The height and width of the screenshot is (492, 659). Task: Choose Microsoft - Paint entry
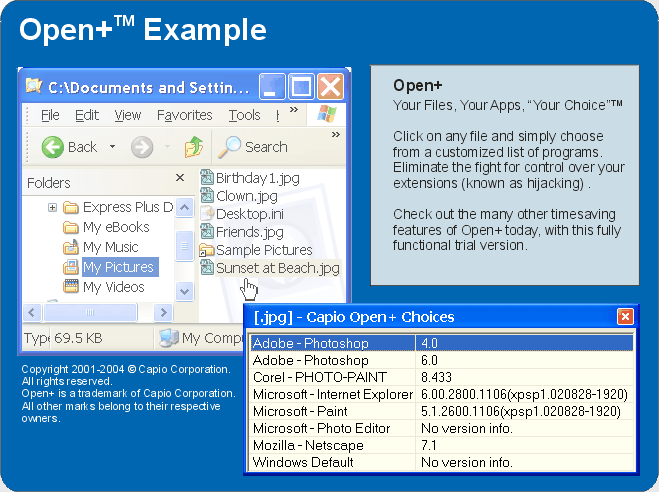click(441, 411)
